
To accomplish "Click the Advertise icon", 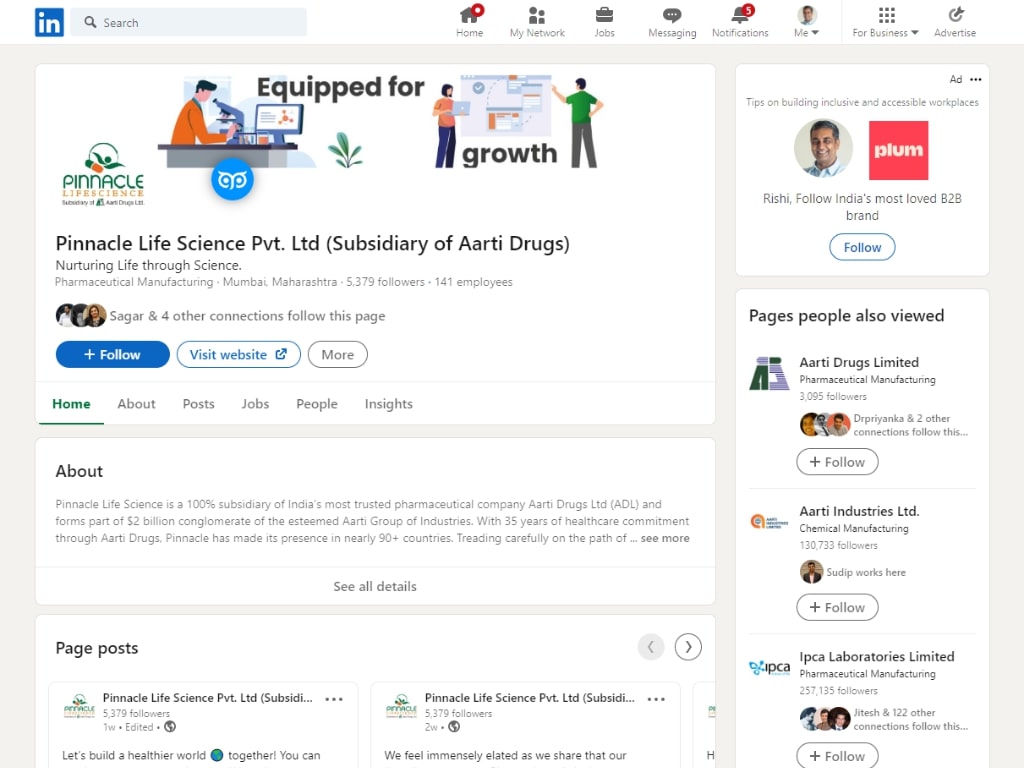I will pyautogui.click(x=955, y=15).
